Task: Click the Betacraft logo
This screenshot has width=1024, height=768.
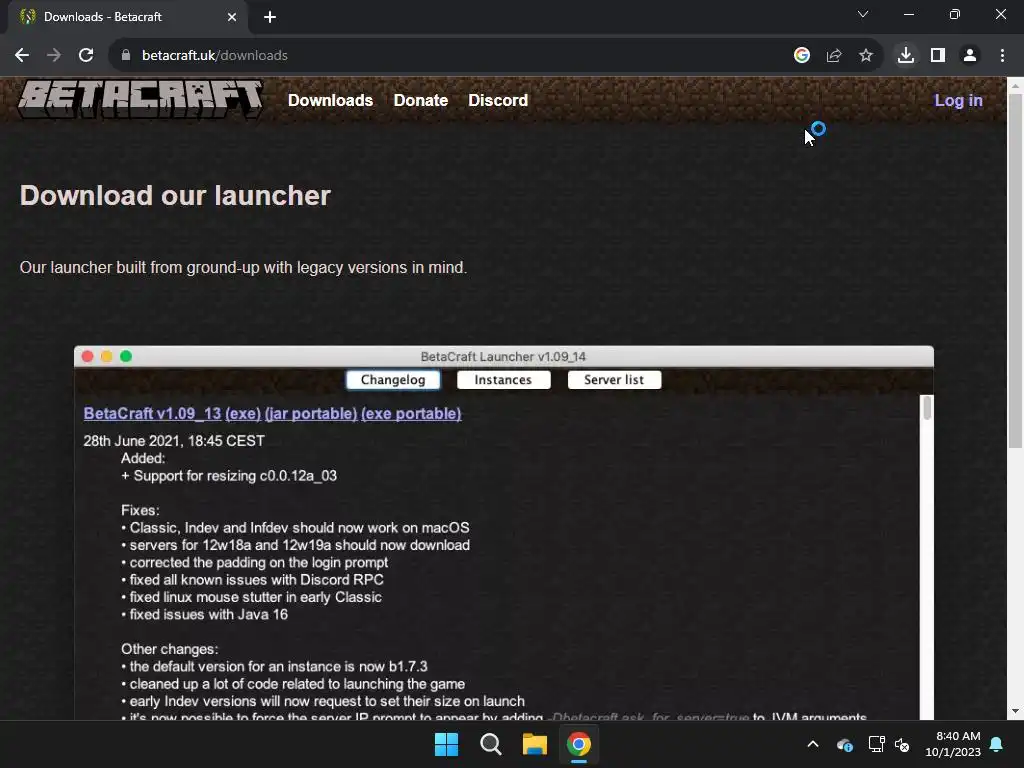Action: click(x=140, y=99)
